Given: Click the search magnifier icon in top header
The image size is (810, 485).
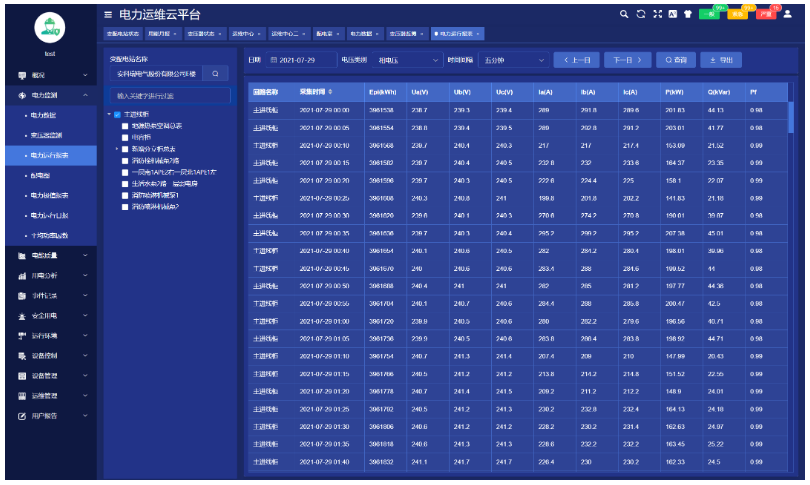Looking at the screenshot, I should [625, 15].
